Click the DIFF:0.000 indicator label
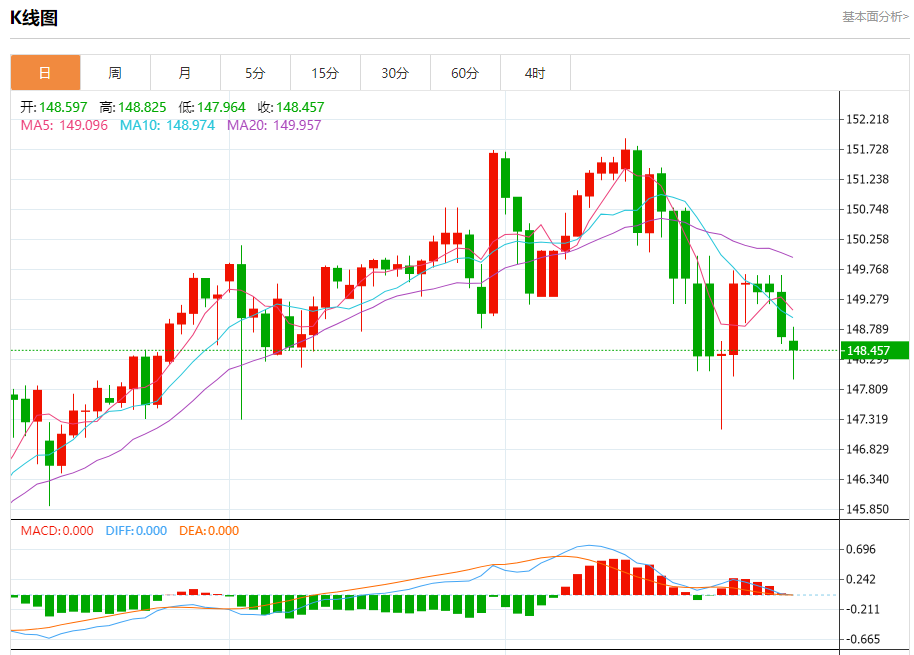This screenshot has width=914, height=655. click(x=136, y=531)
